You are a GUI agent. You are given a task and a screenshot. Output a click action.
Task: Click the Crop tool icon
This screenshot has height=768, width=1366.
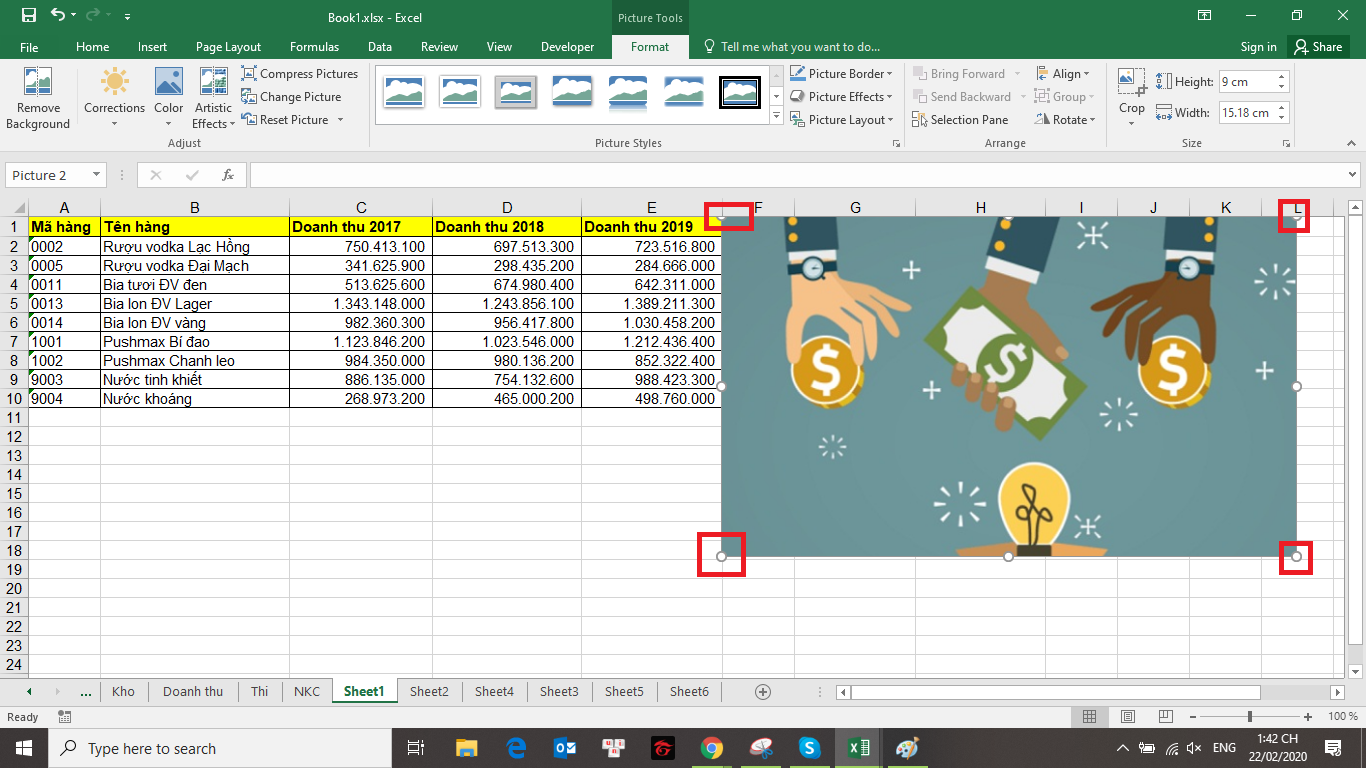(x=1131, y=82)
